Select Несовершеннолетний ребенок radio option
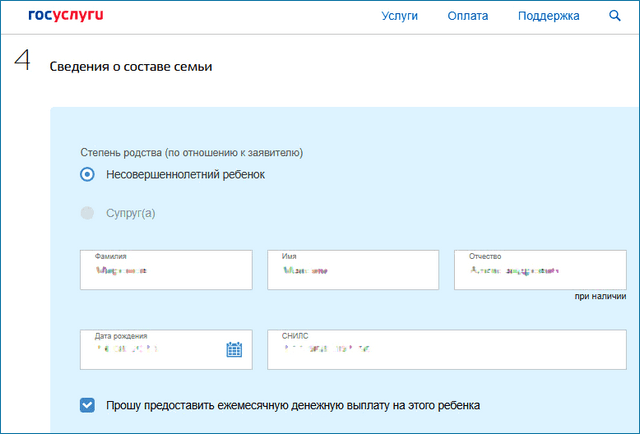 coord(87,174)
